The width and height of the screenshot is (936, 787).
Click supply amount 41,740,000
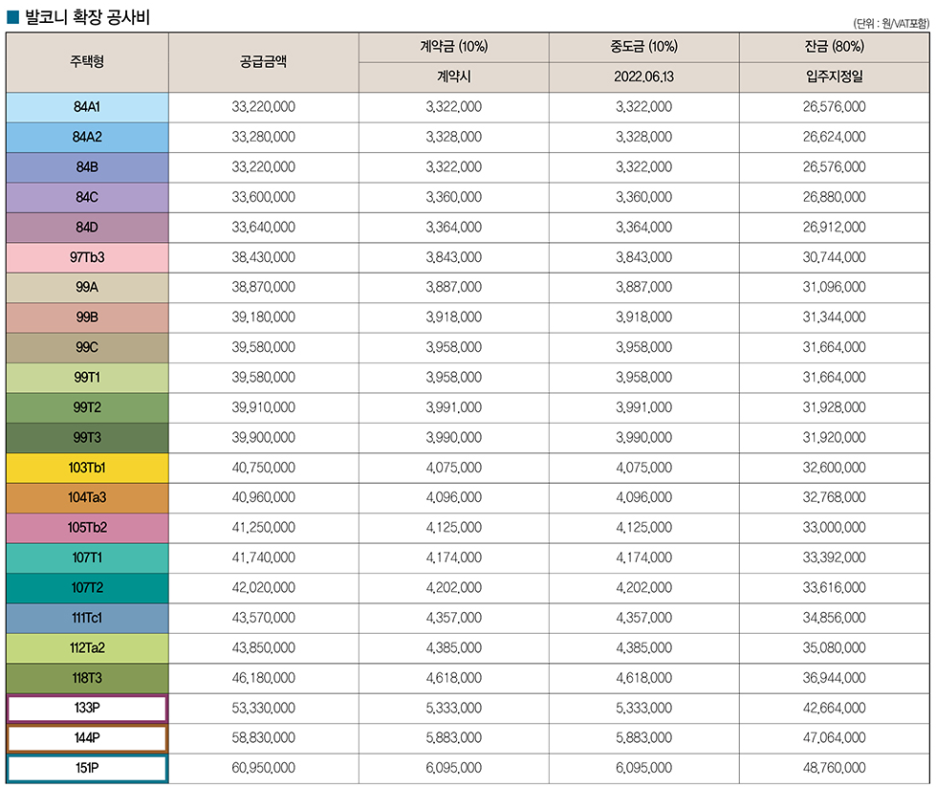[x=263, y=558]
